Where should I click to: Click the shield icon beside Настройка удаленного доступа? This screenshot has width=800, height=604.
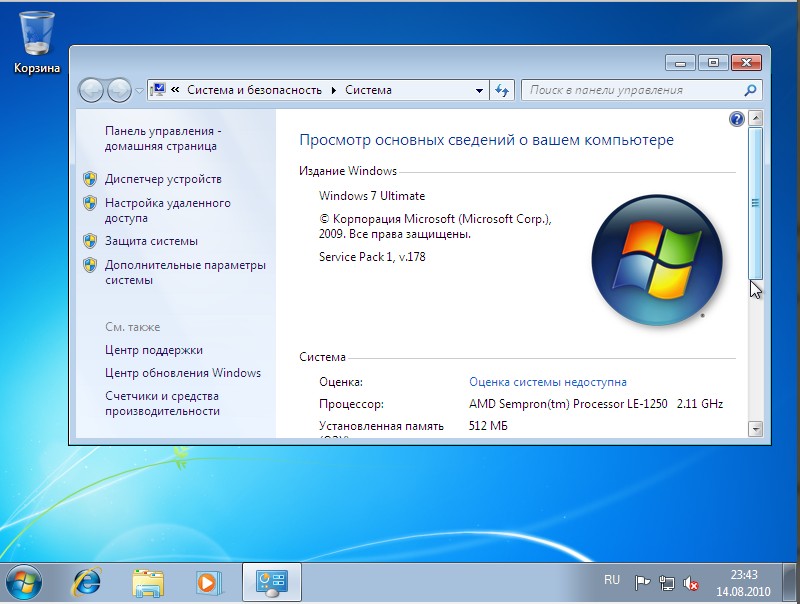[x=90, y=203]
